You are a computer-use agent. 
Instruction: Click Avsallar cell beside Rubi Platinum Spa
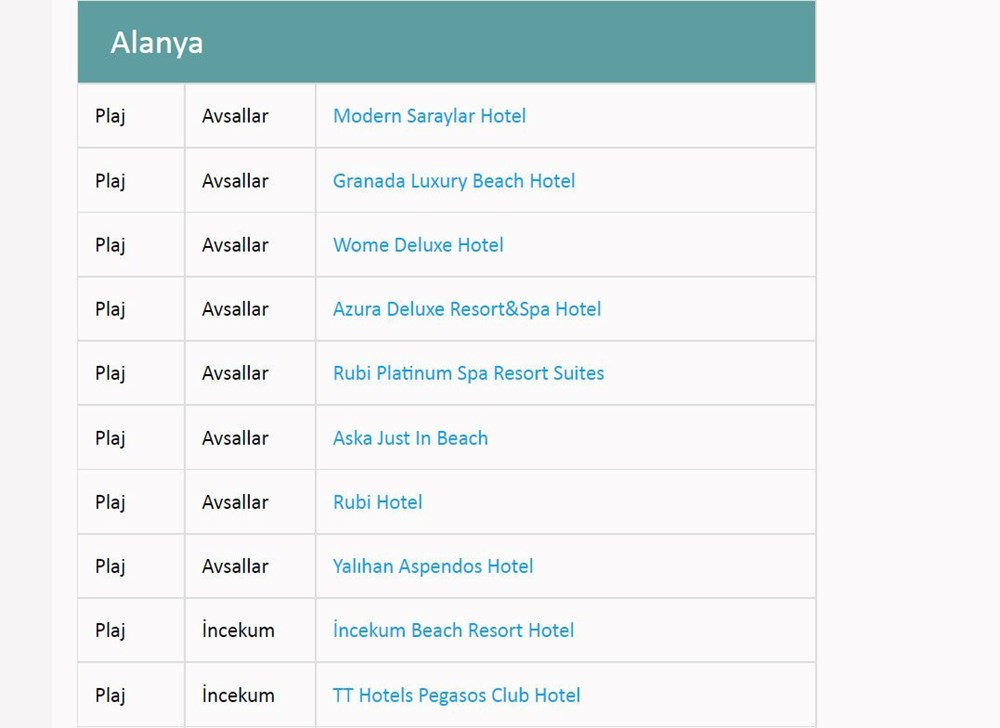coord(235,373)
